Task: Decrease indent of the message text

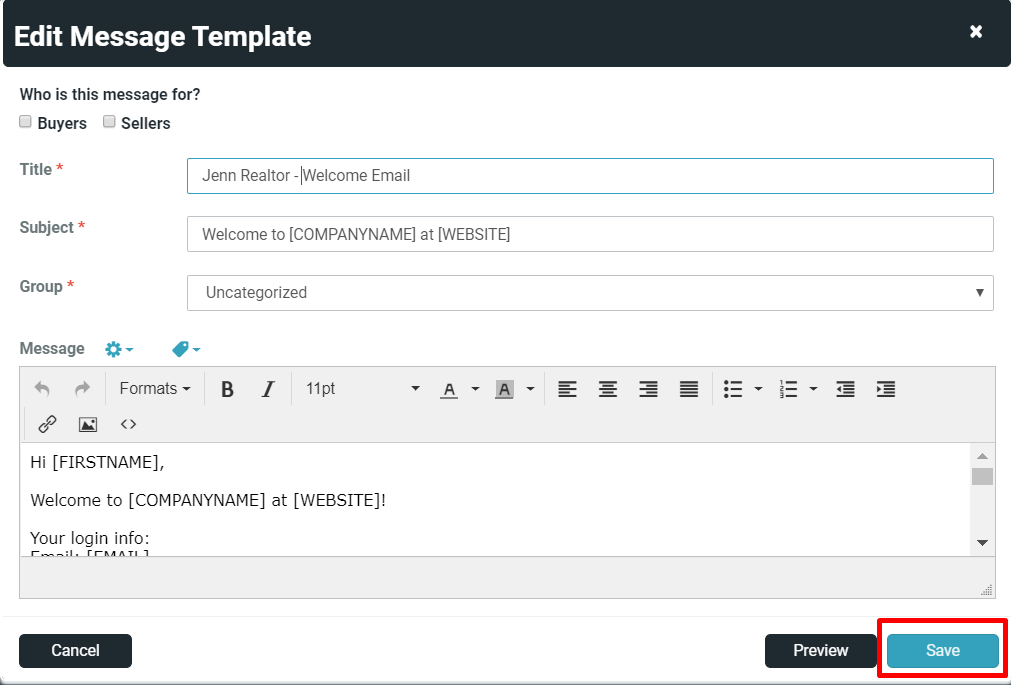Action: pos(845,388)
